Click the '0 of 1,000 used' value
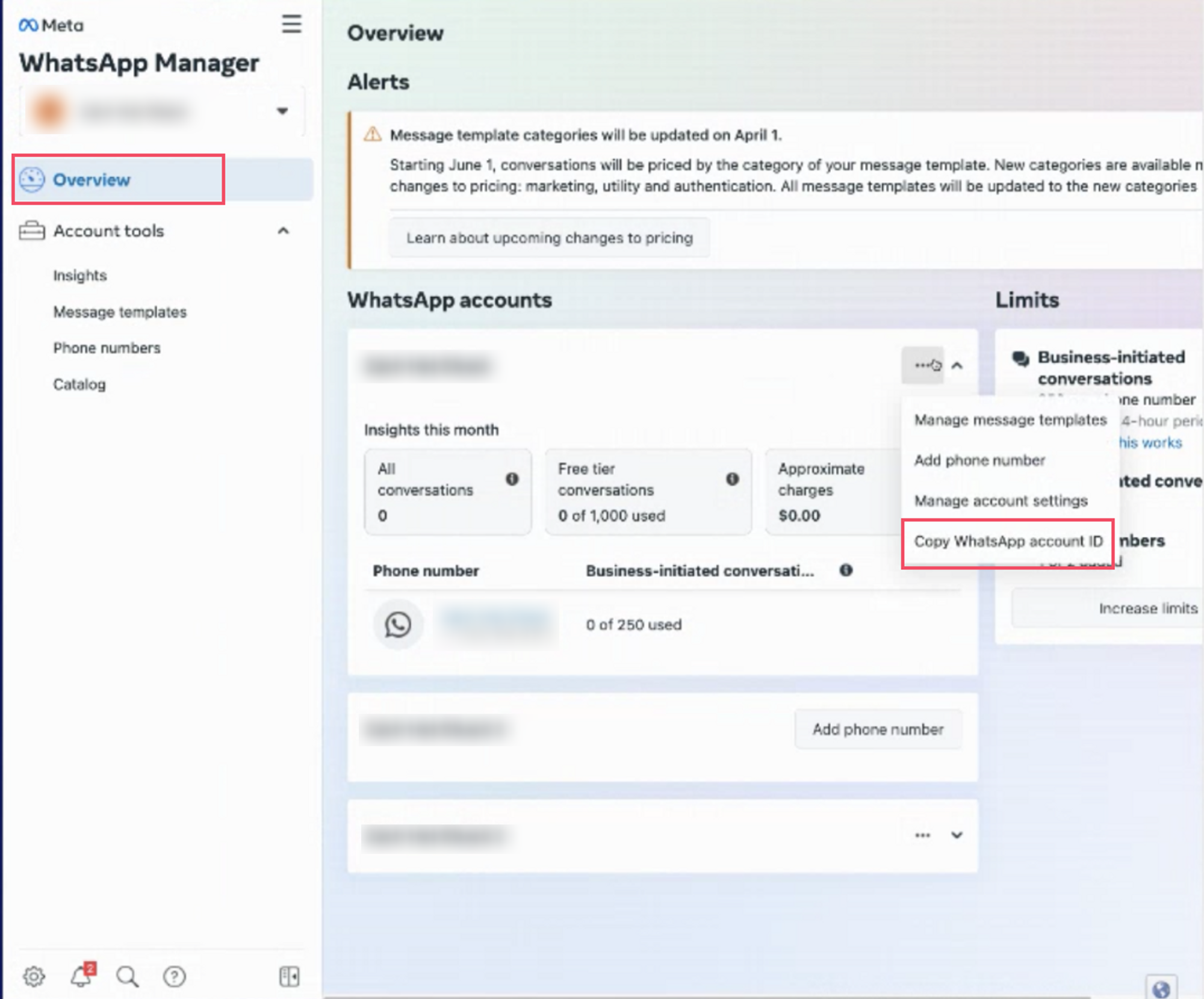The image size is (1204, 999). [612, 516]
